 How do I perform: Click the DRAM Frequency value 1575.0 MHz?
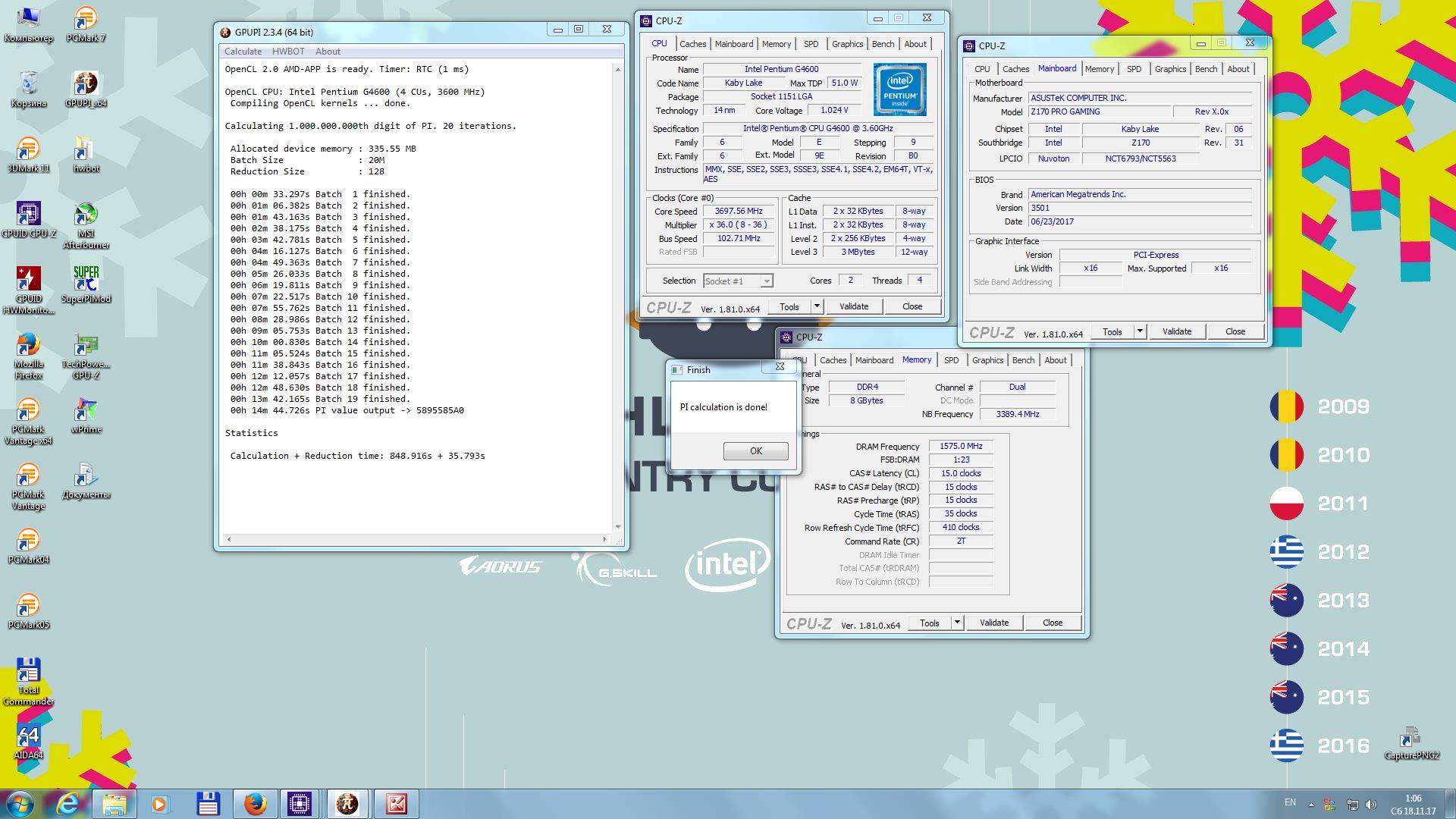(x=961, y=447)
